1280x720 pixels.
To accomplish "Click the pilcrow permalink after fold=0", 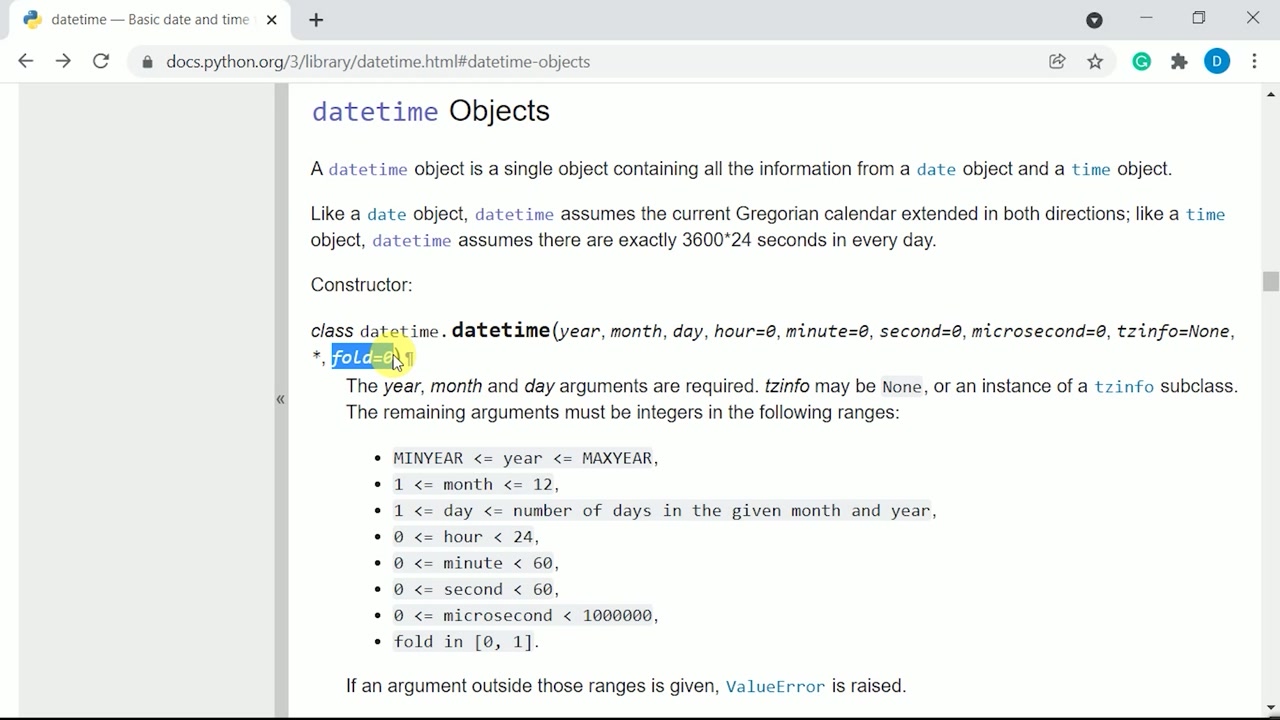I will click(x=409, y=358).
